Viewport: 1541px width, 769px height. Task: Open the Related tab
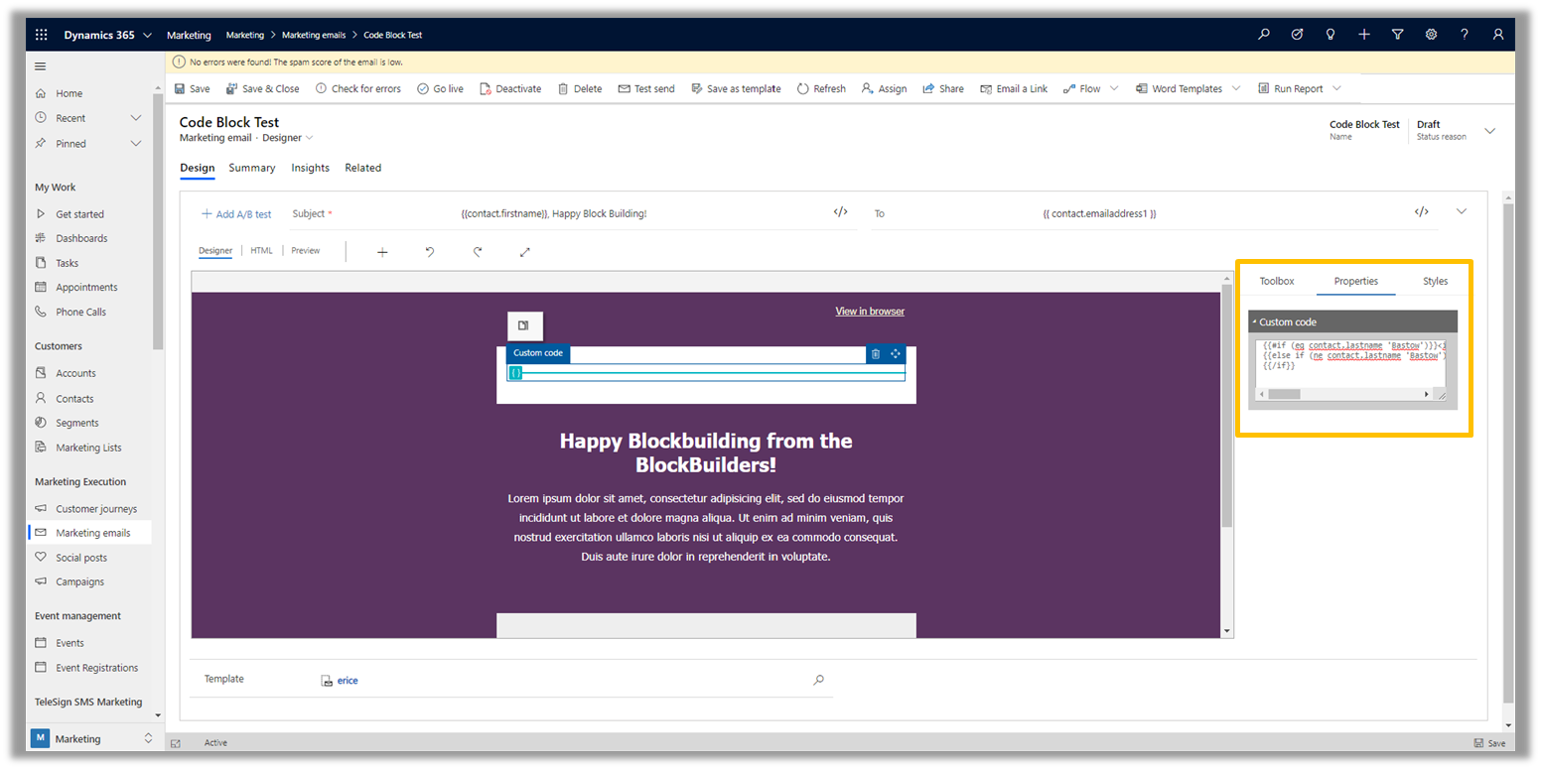coord(363,168)
